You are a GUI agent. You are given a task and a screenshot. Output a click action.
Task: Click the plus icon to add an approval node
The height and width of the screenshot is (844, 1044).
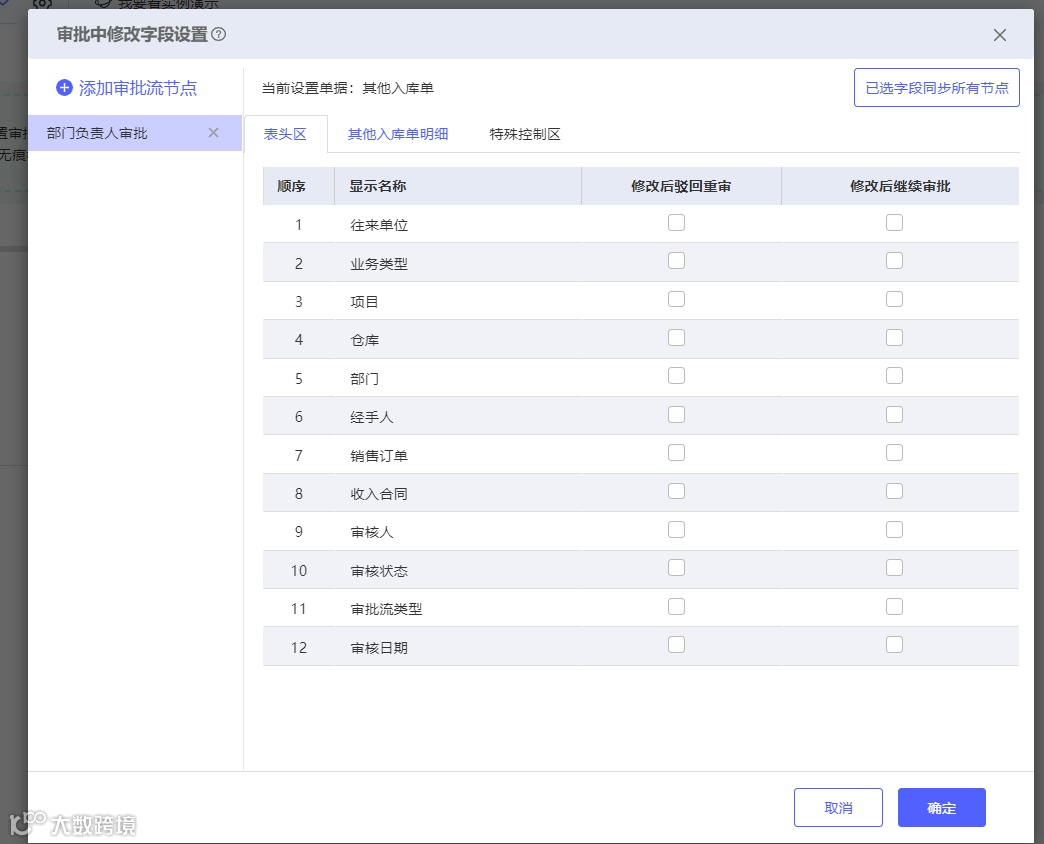point(64,88)
